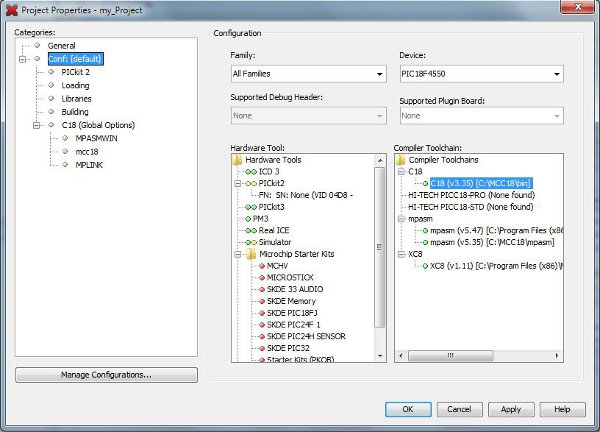Image resolution: width=600 pixels, height=432 pixels.
Task: Open the Supported Plugin Board dropdown
Action: point(481,116)
